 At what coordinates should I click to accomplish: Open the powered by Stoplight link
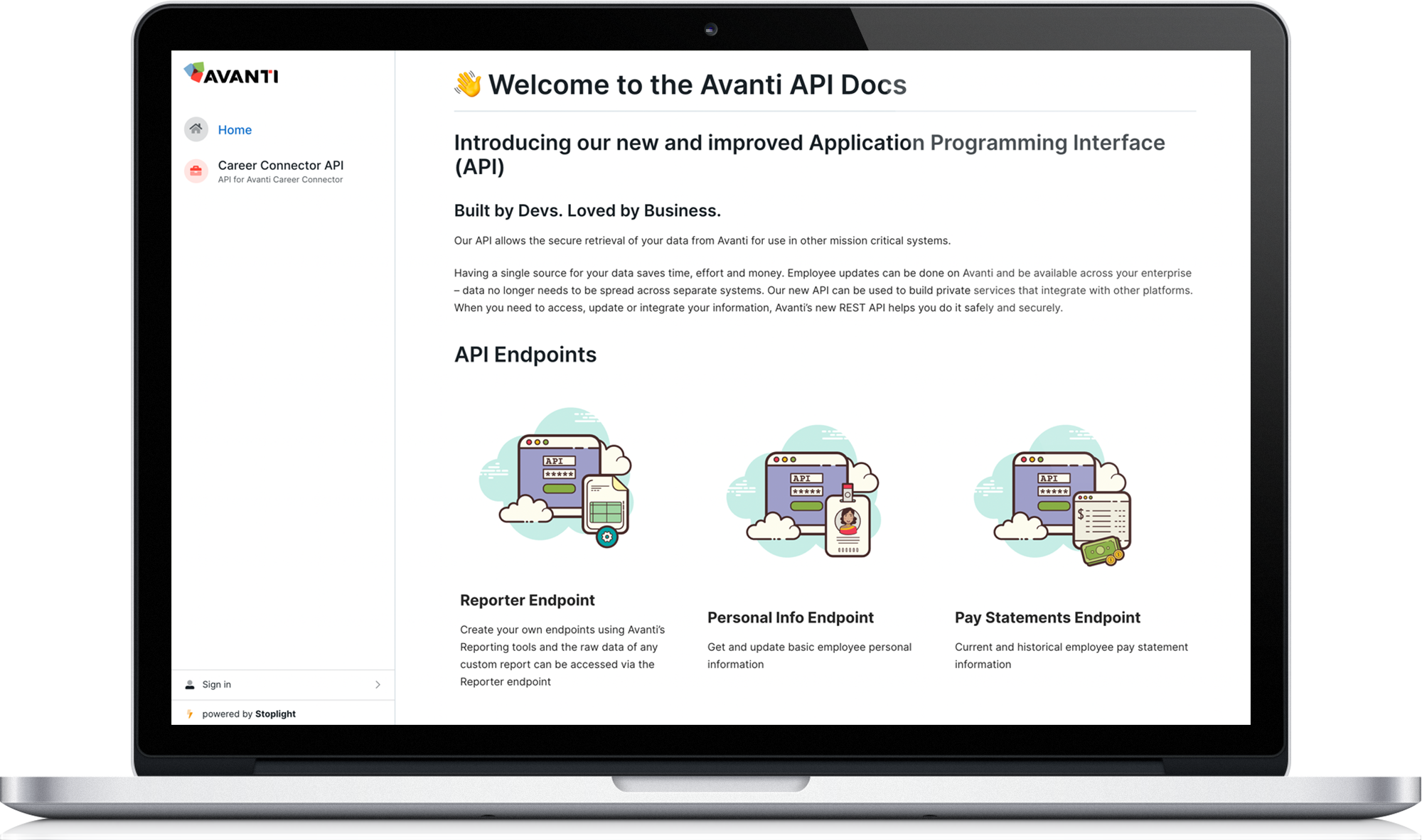point(249,714)
